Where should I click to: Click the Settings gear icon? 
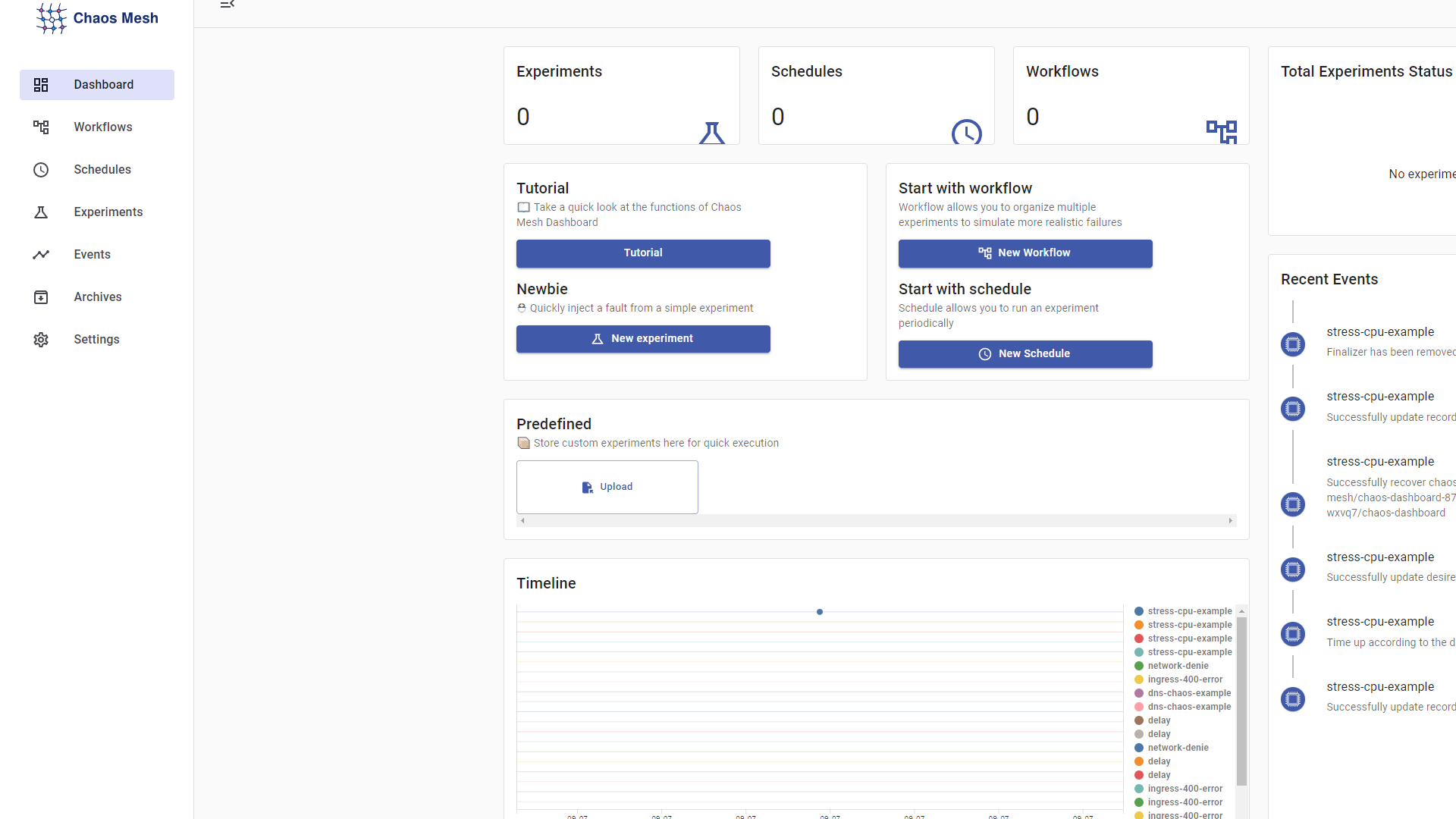(41, 340)
